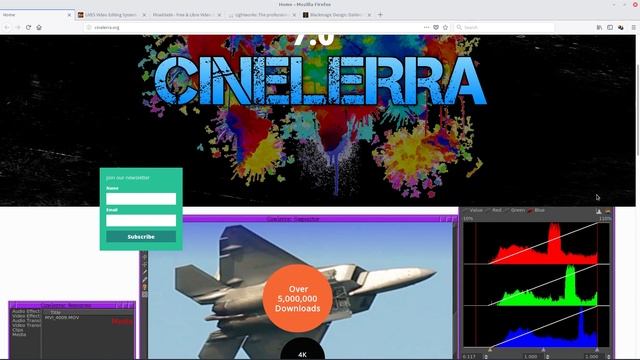This screenshot has height=360, width=640.
Task: Close the LiVES Video Editing System tab
Action: pyautogui.click(x=144, y=15)
